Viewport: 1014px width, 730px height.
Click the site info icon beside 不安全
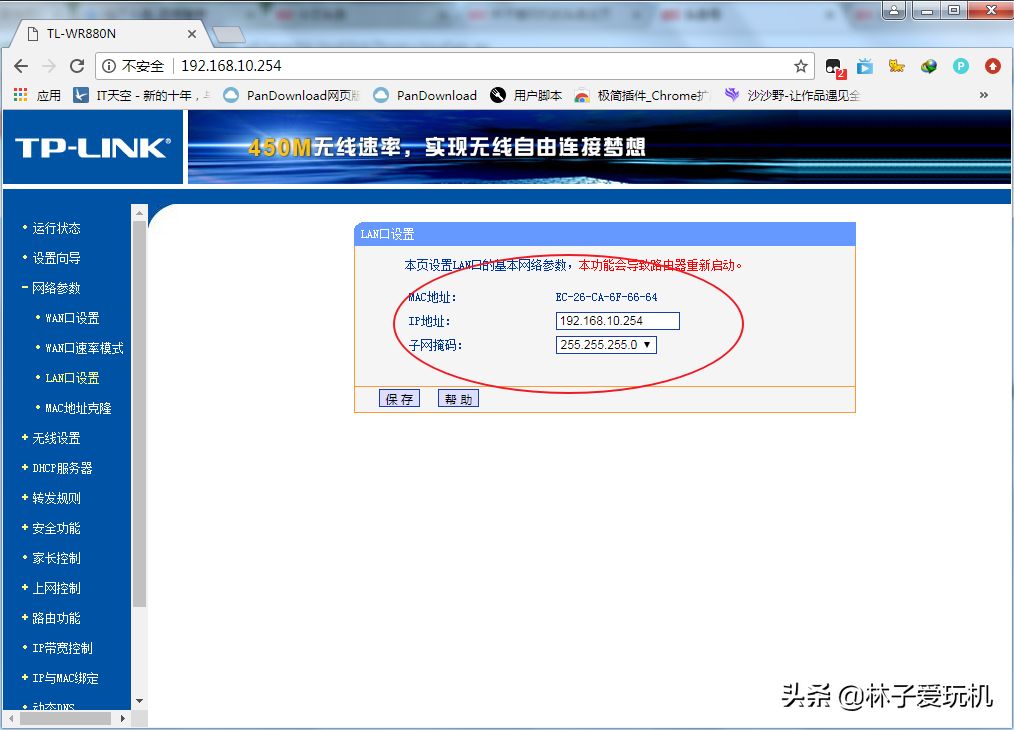pyautogui.click(x=108, y=66)
